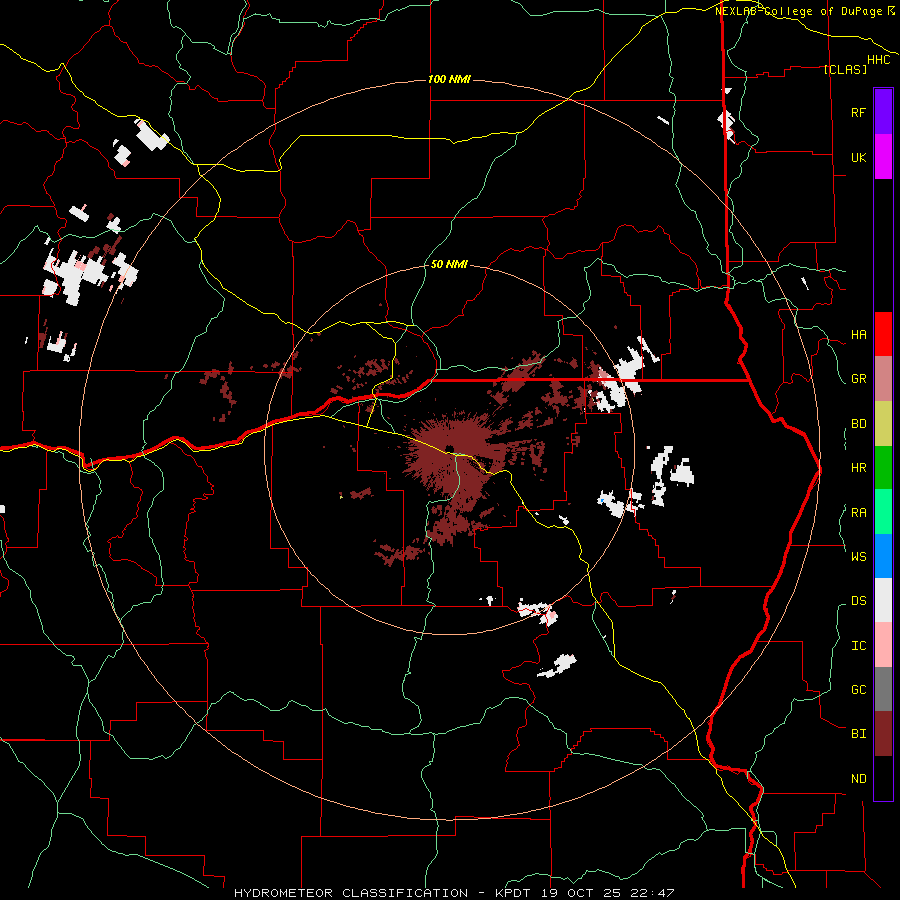Viewport: 900px width, 900px height.
Task: Click the 'GC' legend label
Action: [x=858, y=690]
